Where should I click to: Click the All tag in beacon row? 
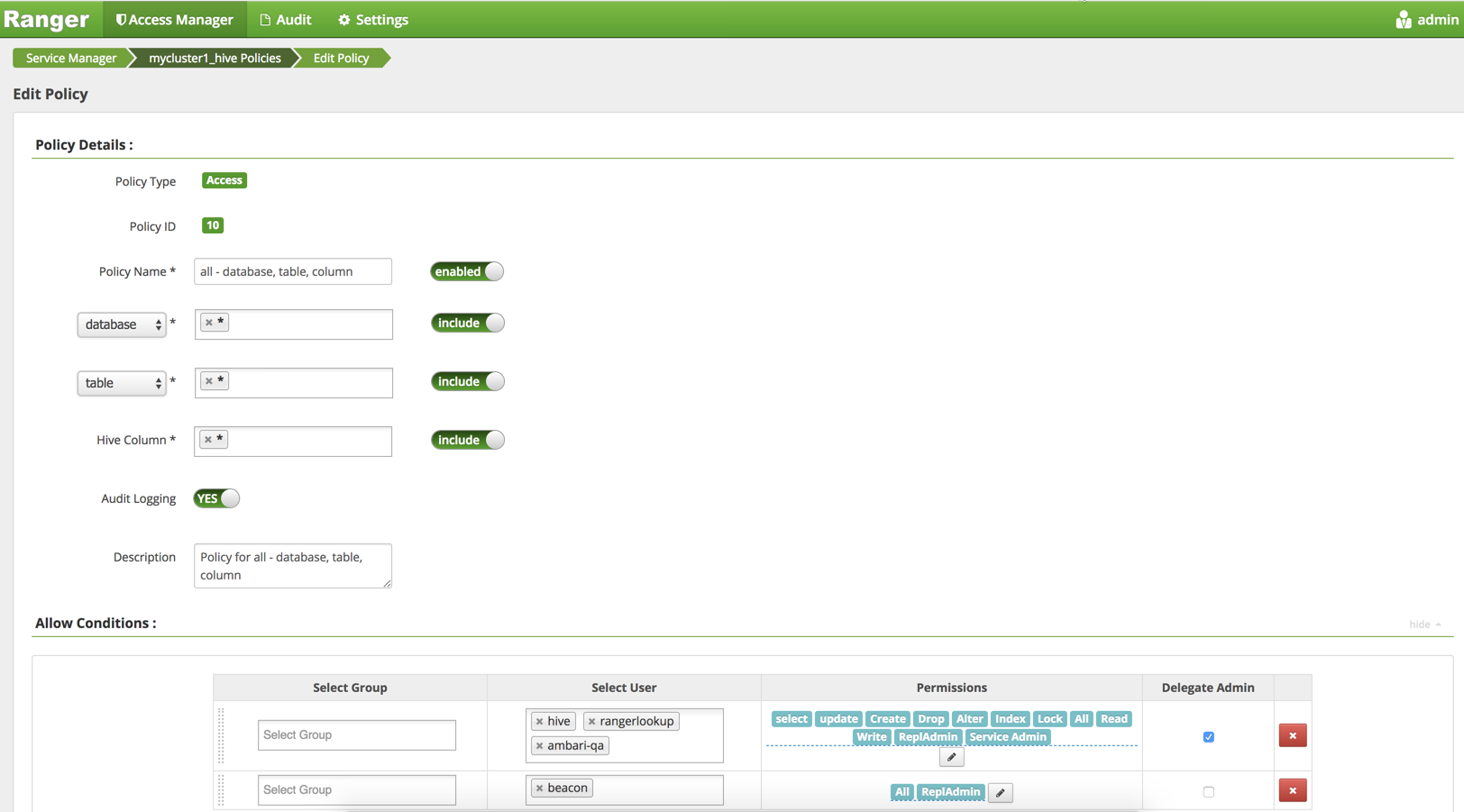click(901, 791)
